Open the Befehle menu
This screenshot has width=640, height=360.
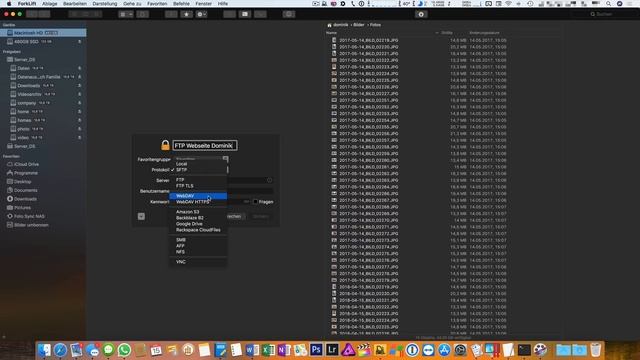point(181,4)
